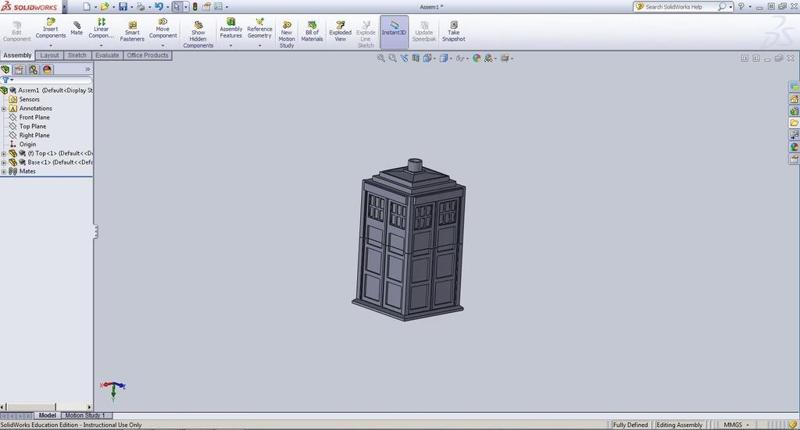Select the Model tab at the bottom

tap(47, 415)
